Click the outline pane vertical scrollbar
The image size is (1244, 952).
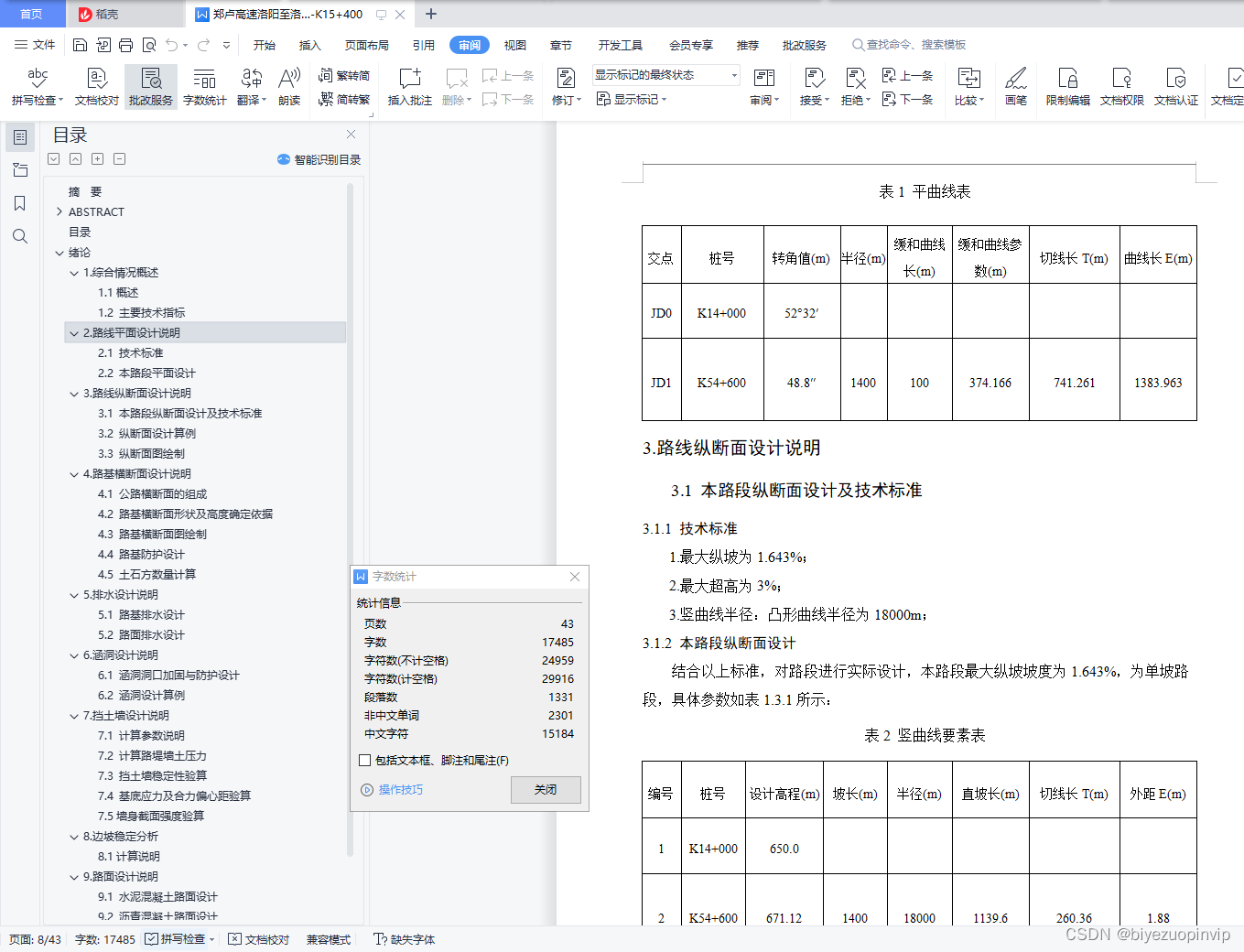pos(350,519)
